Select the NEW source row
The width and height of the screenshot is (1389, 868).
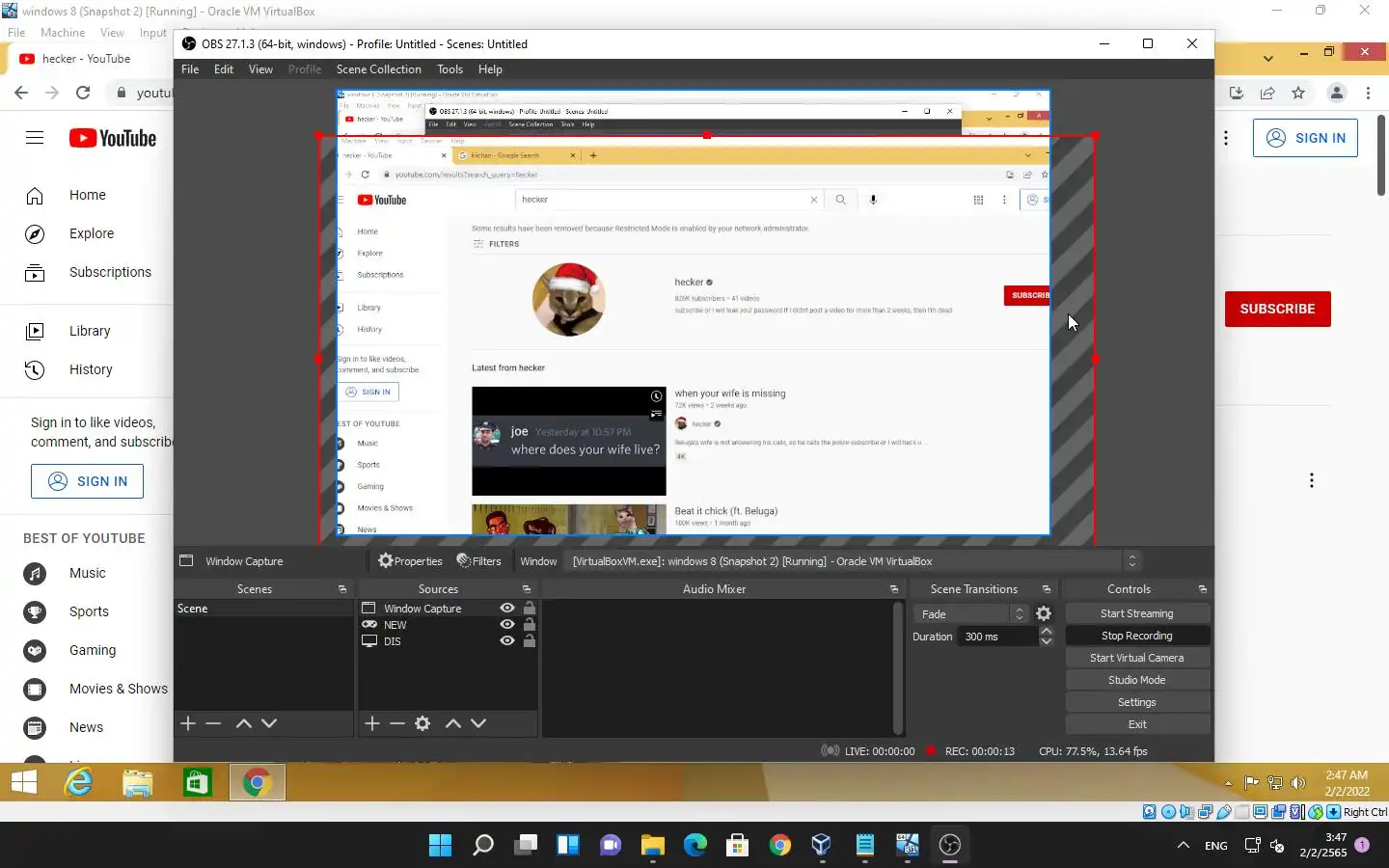pyautogui.click(x=448, y=625)
